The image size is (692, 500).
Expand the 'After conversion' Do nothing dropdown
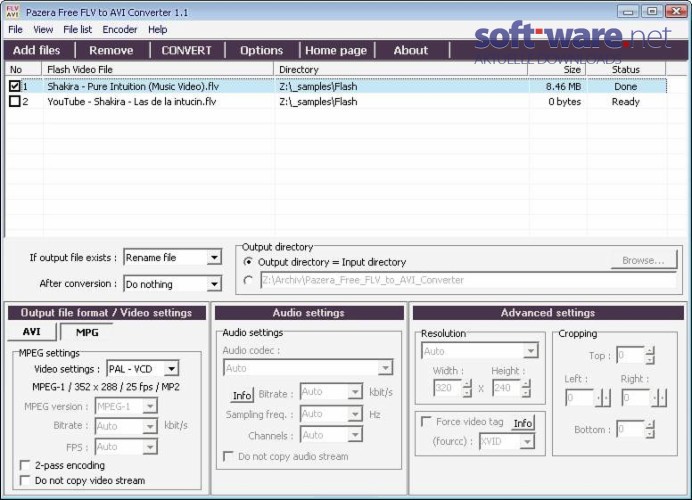(x=214, y=284)
